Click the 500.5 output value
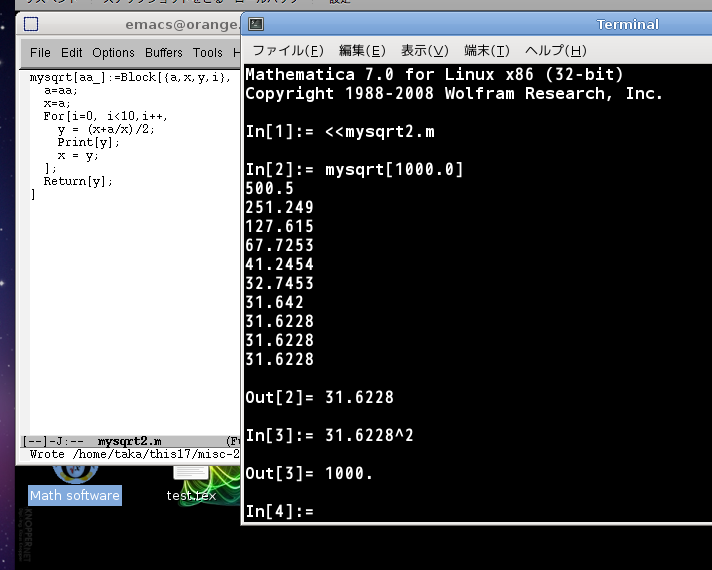The image size is (712, 570). point(269,188)
